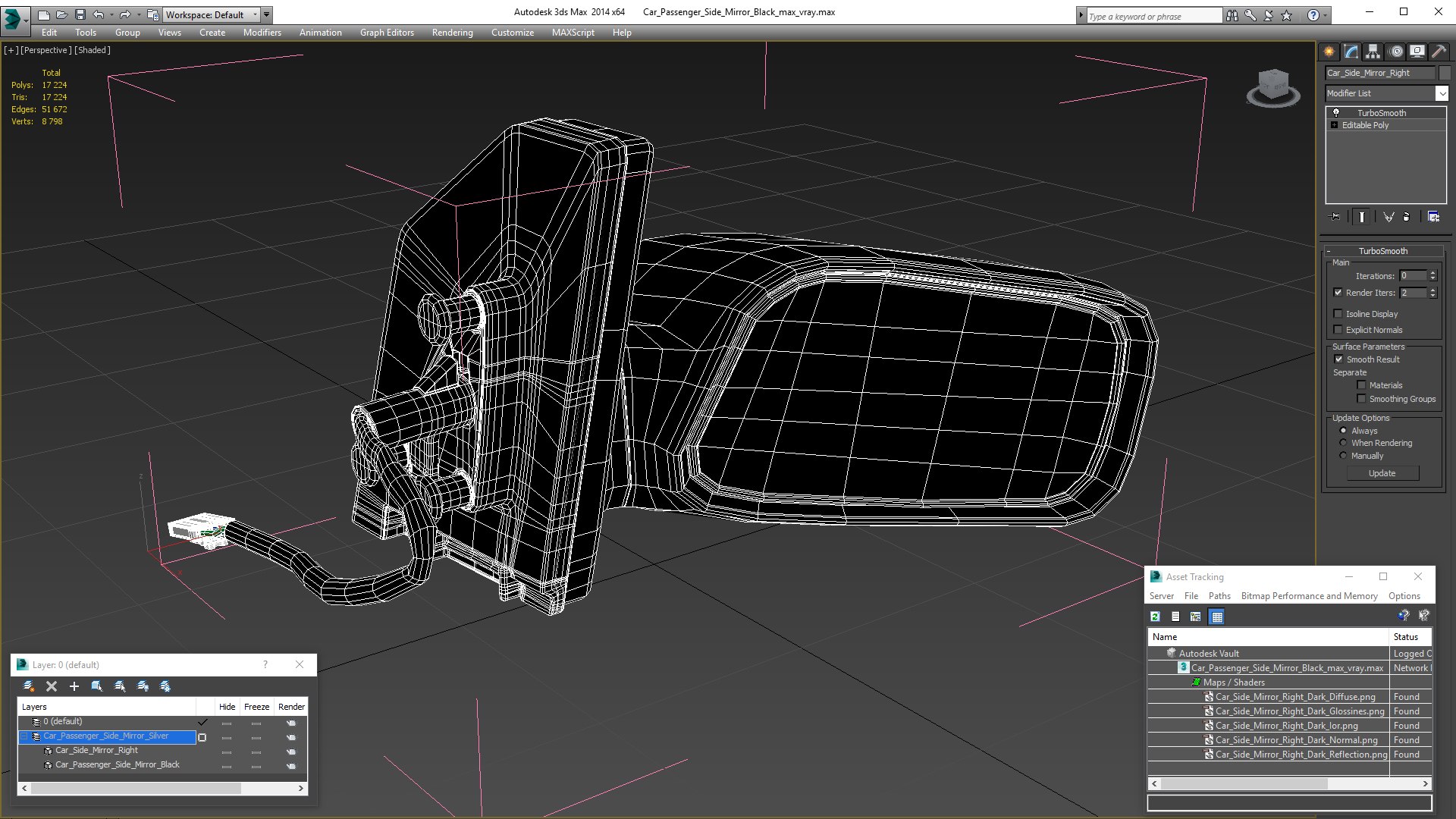Open Graph Editors menu
The image size is (1456, 819).
coord(387,33)
